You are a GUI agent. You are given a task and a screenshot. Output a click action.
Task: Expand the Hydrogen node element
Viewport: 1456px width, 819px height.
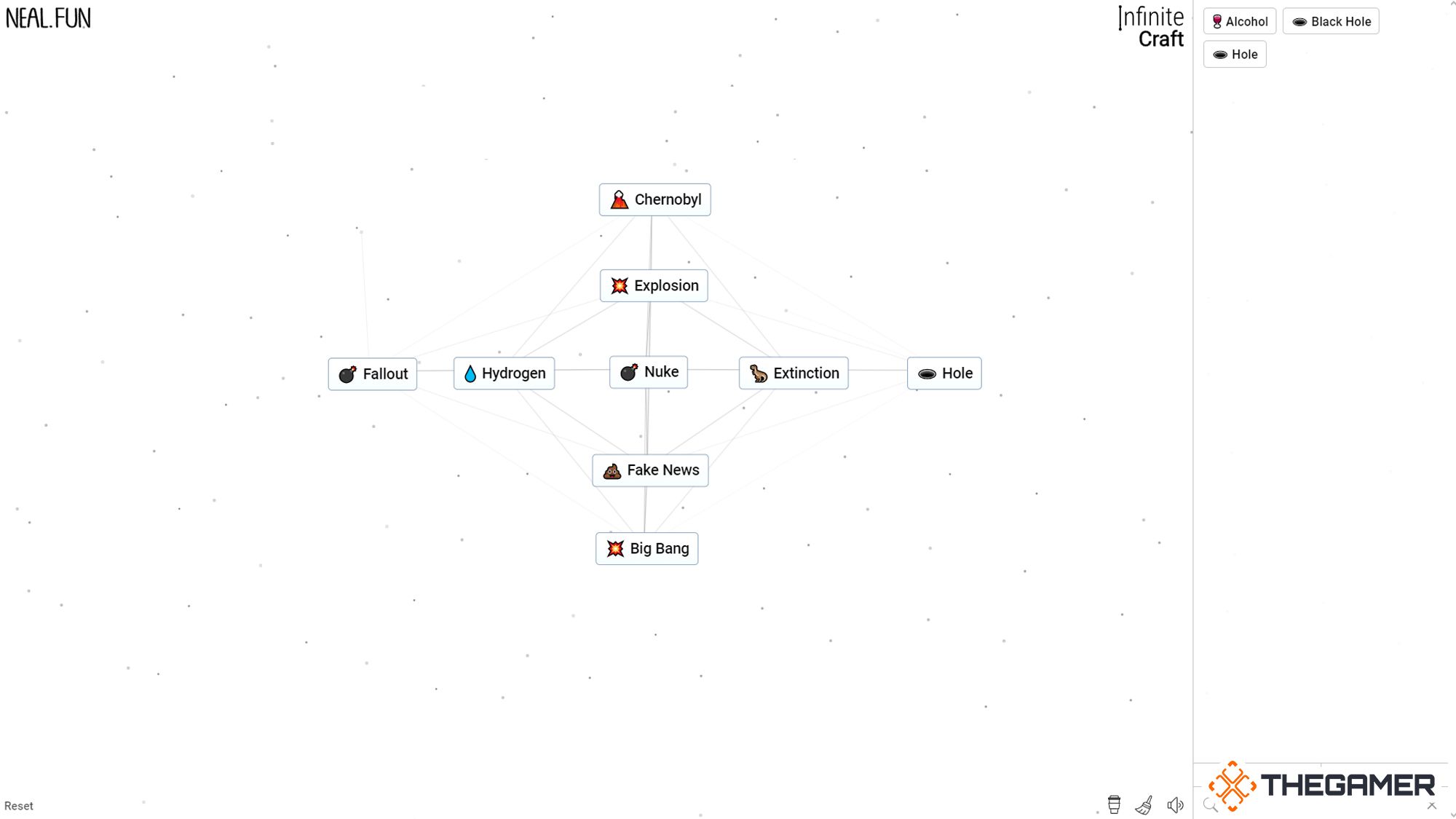tap(504, 373)
